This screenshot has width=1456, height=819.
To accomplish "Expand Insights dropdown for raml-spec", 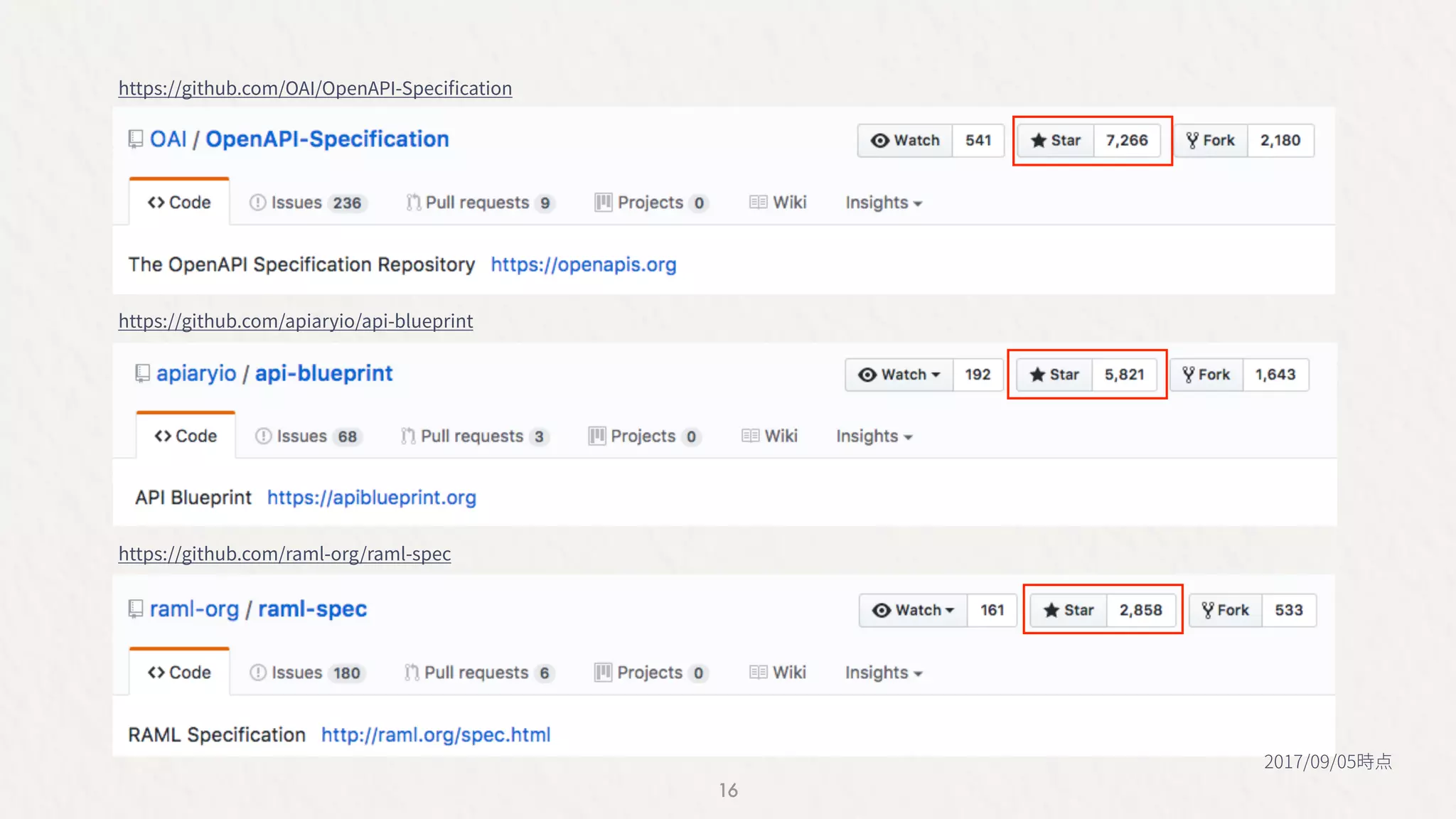I will point(883,673).
